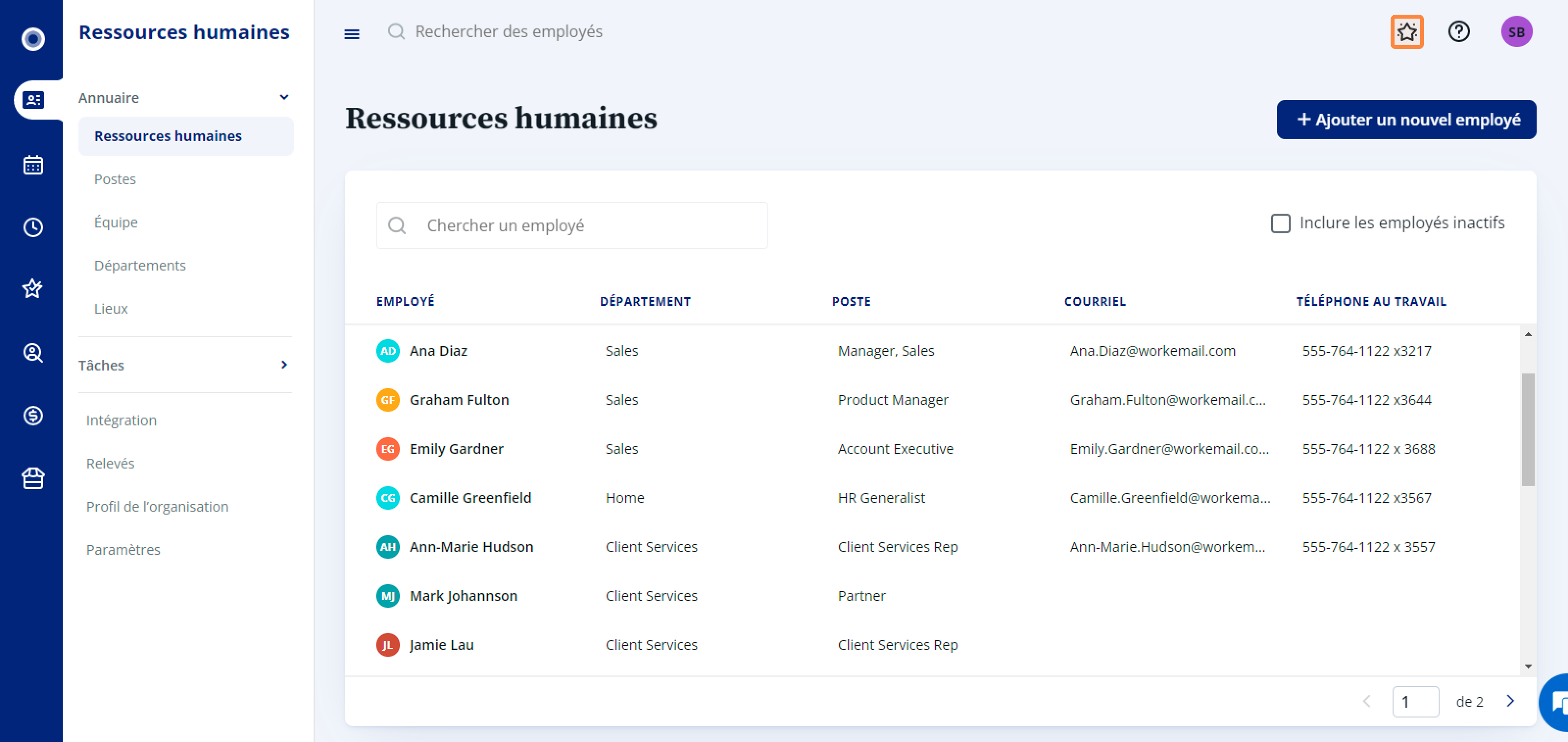This screenshot has width=1568, height=742.
Task: Sort by DÉPARTEMENT column header
Action: (645, 302)
